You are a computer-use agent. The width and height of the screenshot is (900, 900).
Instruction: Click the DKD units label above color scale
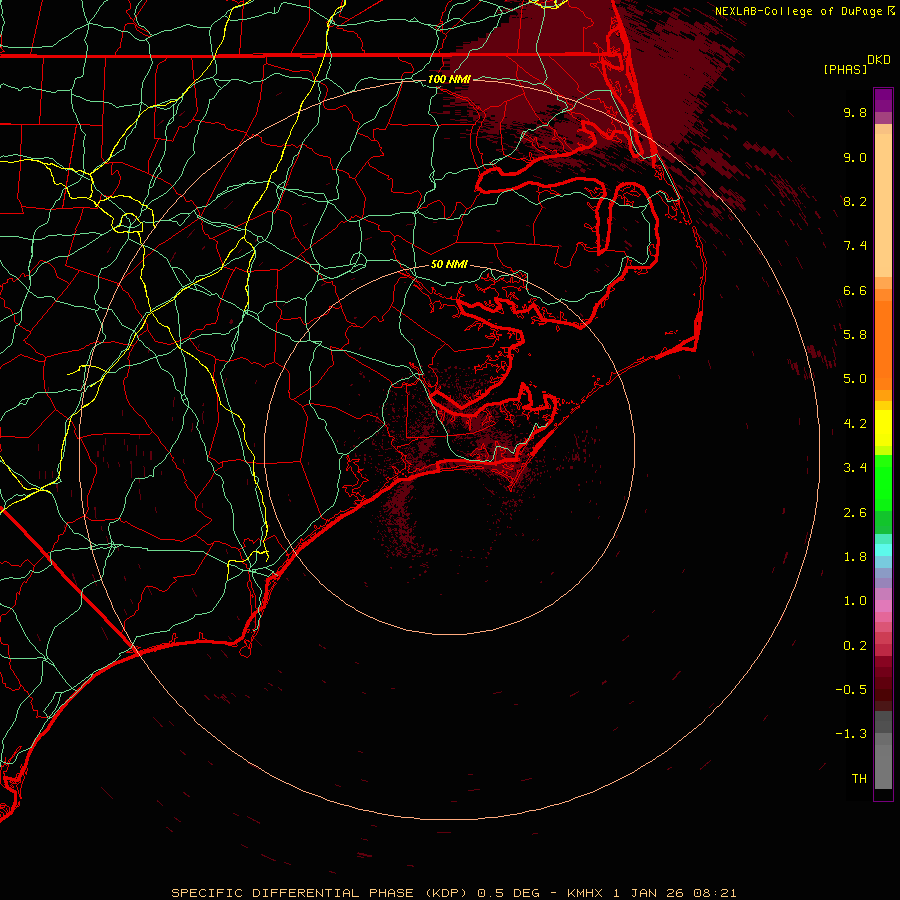click(x=879, y=60)
